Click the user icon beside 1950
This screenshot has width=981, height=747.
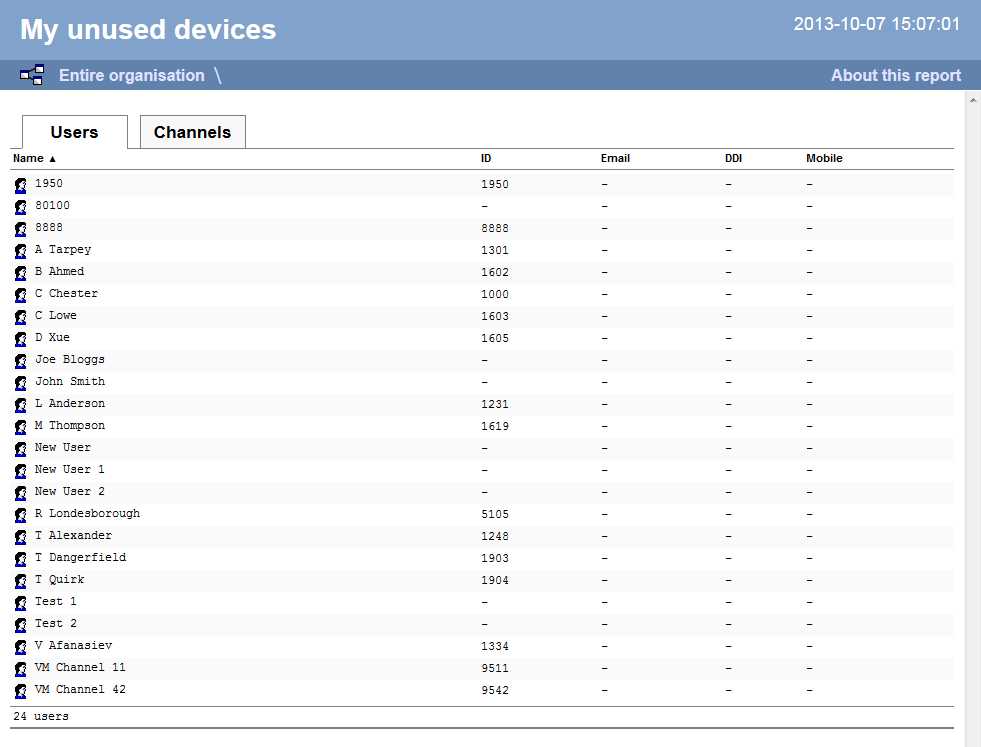point(20,185)
